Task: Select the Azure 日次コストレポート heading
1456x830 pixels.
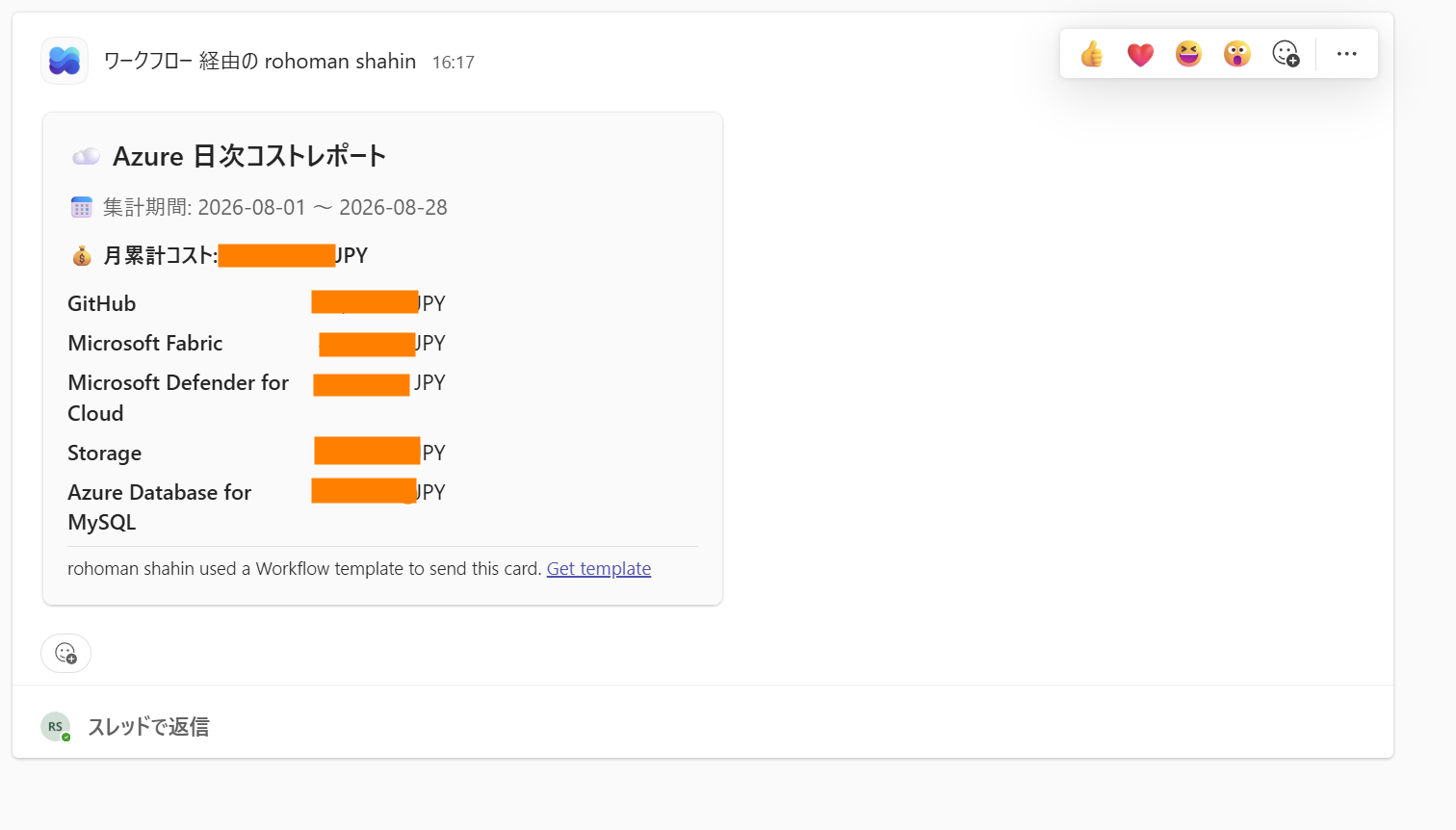Action: coord(249,156)
